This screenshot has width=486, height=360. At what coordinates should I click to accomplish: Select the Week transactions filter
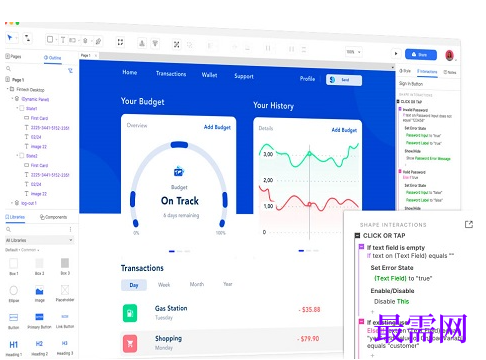(x=164, y=285)
